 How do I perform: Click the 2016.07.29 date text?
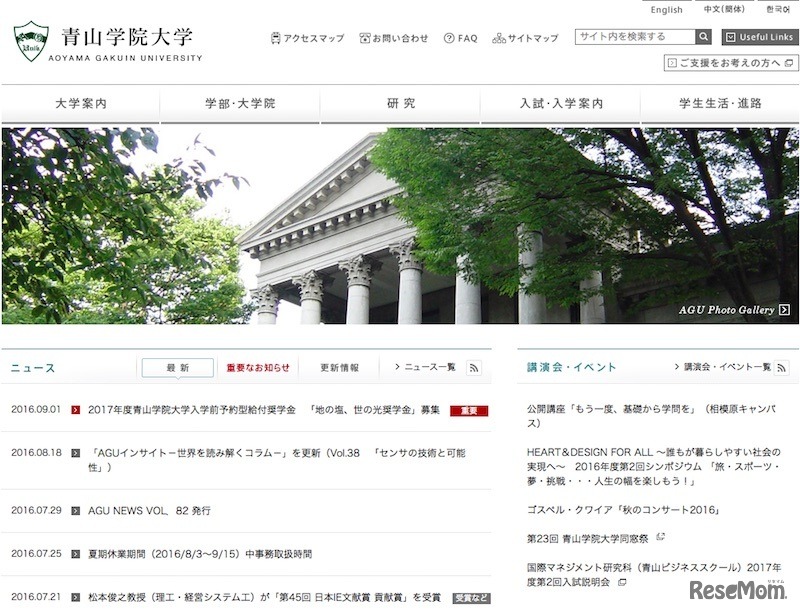36,510
